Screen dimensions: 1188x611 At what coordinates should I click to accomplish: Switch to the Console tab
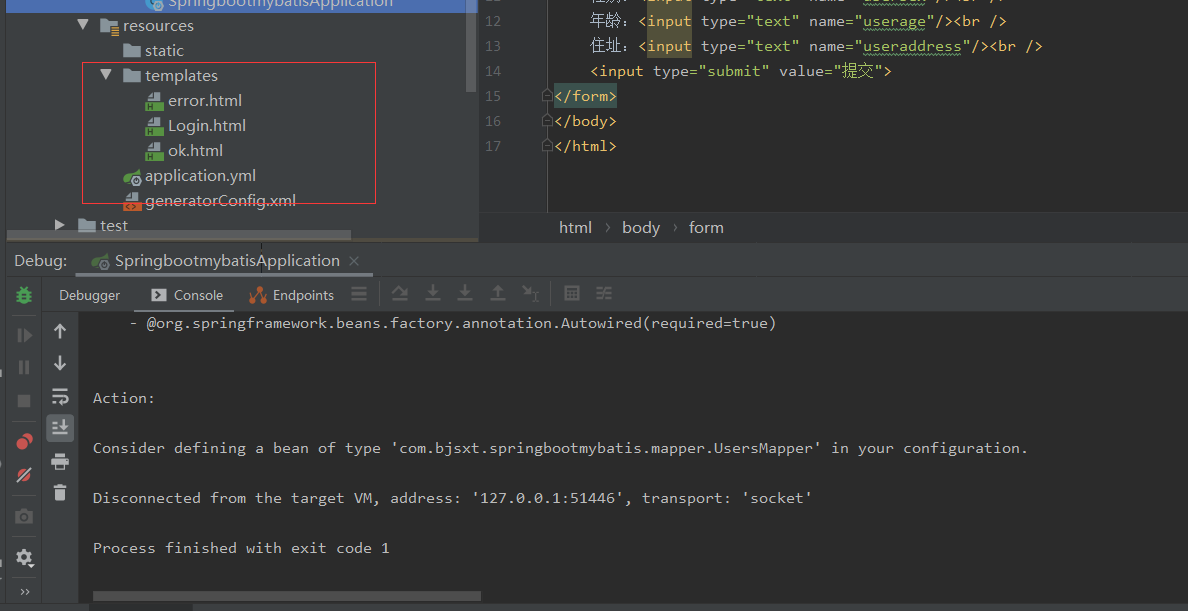(x=186, y=296)
